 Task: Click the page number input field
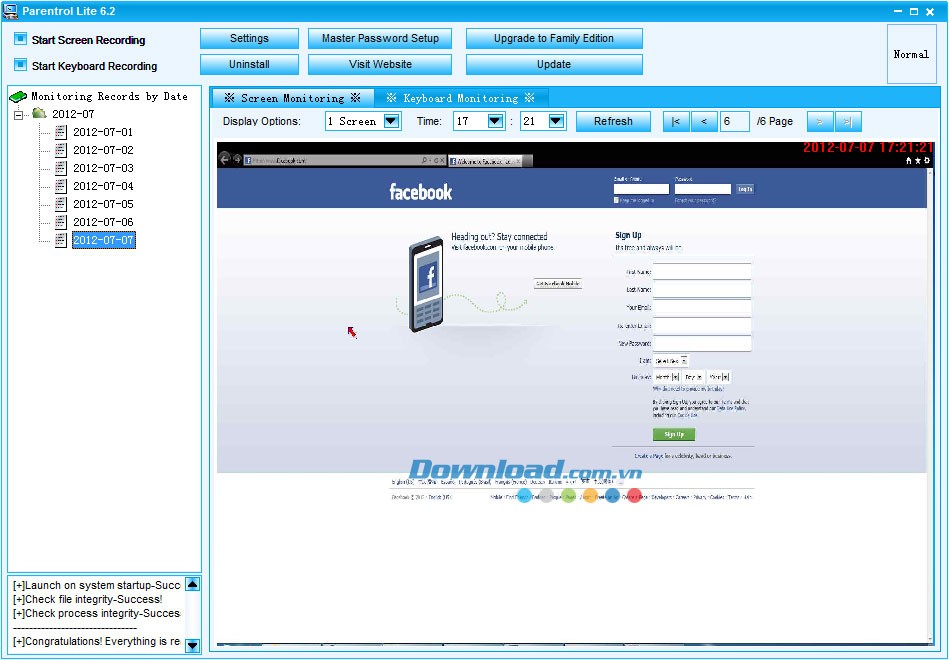(734, 121)
